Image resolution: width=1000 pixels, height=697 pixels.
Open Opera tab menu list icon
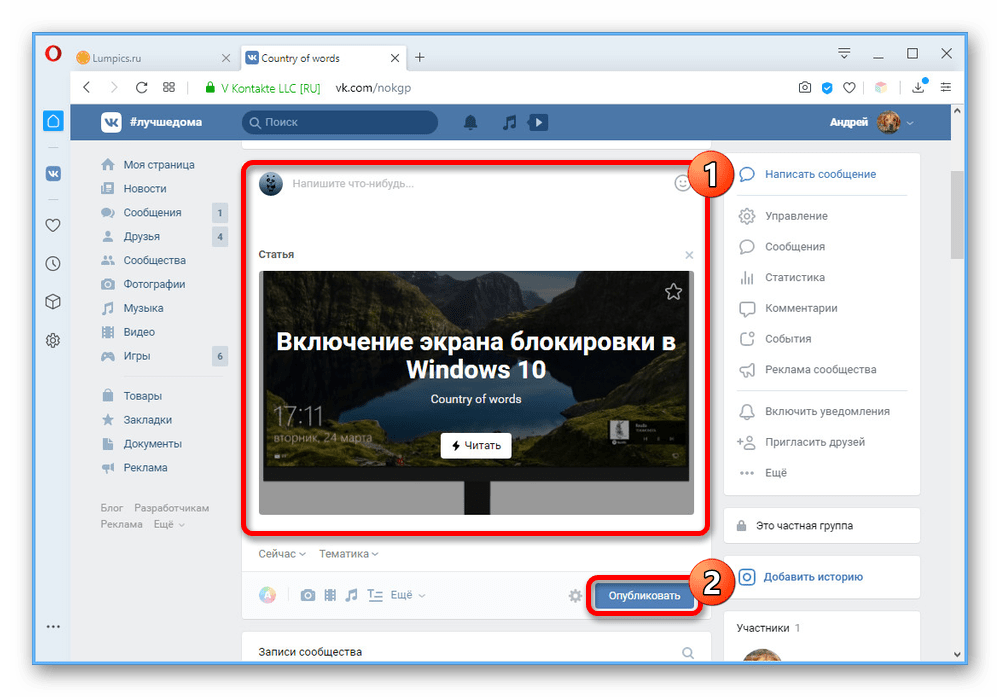click(844, 54)
